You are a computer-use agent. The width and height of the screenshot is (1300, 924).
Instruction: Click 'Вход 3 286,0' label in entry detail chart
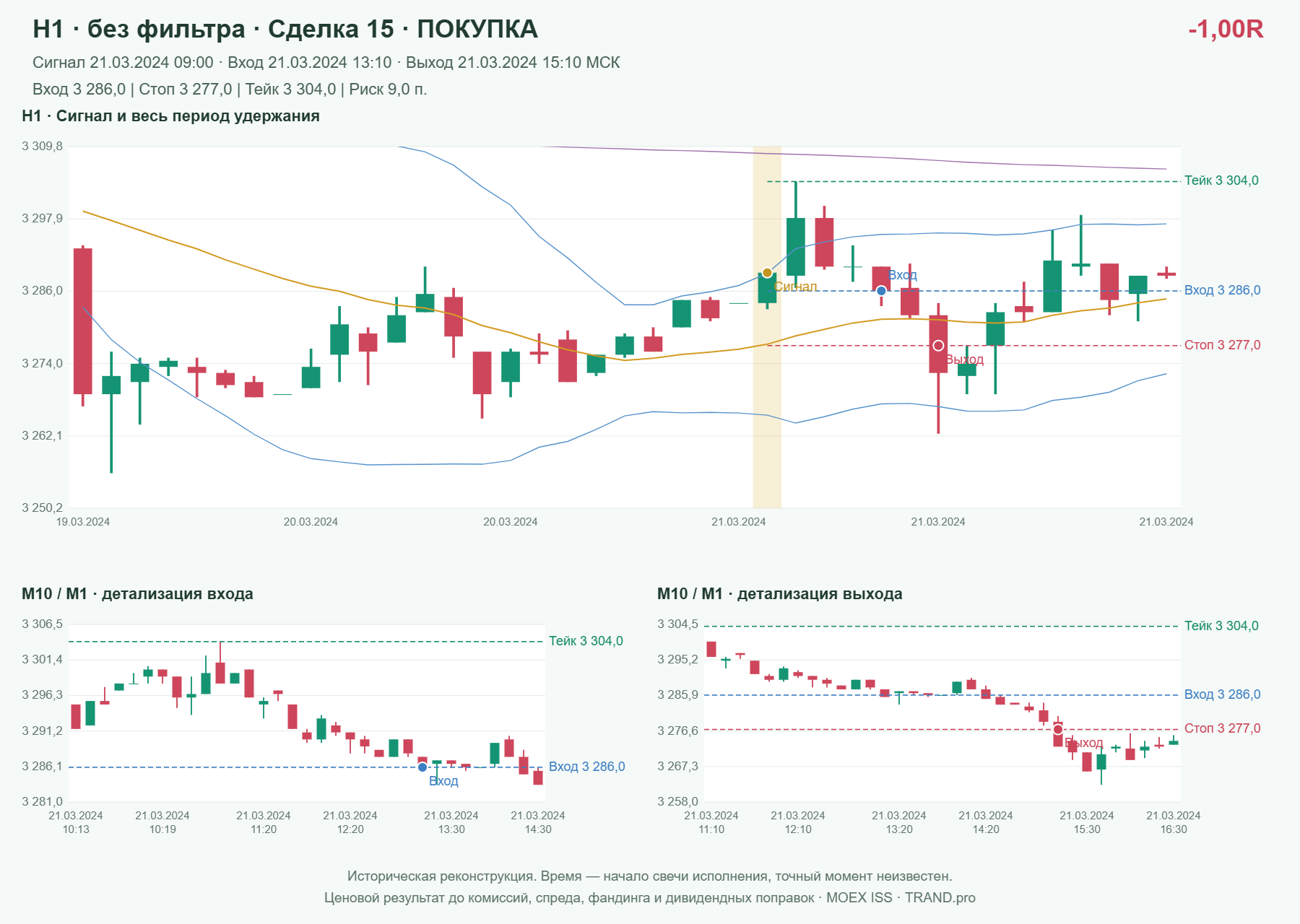click(586, 767)
